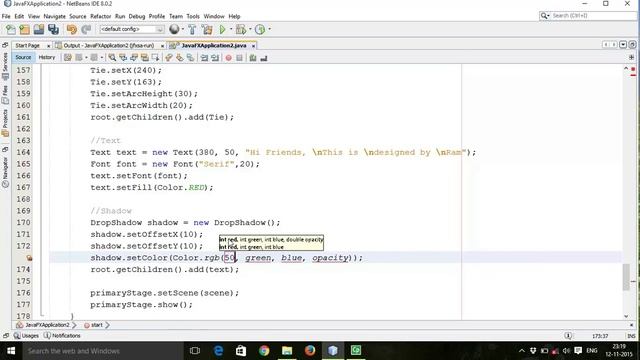Click Shift Line Left icon
Viewport: 640px width, 360px height.
204,58
